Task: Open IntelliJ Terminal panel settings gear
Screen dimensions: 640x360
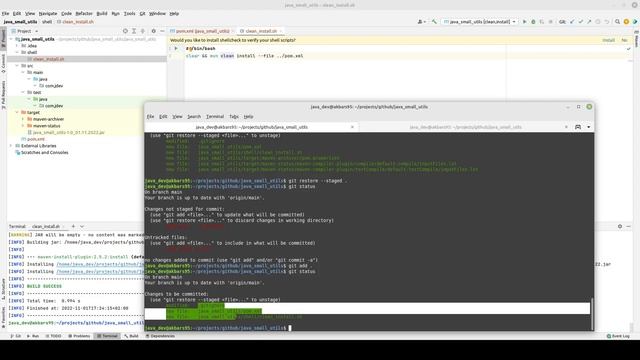Action: [x=620, y=226]
